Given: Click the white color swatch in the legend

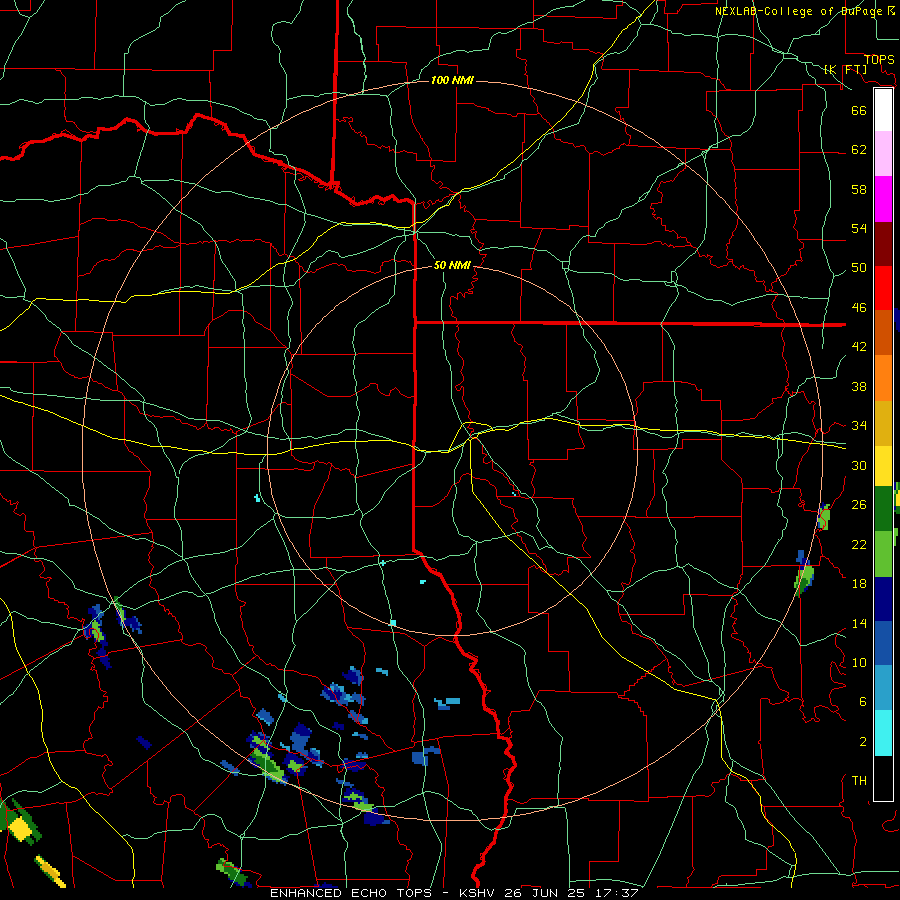Looking at the screenshot, I should [883, 110].
